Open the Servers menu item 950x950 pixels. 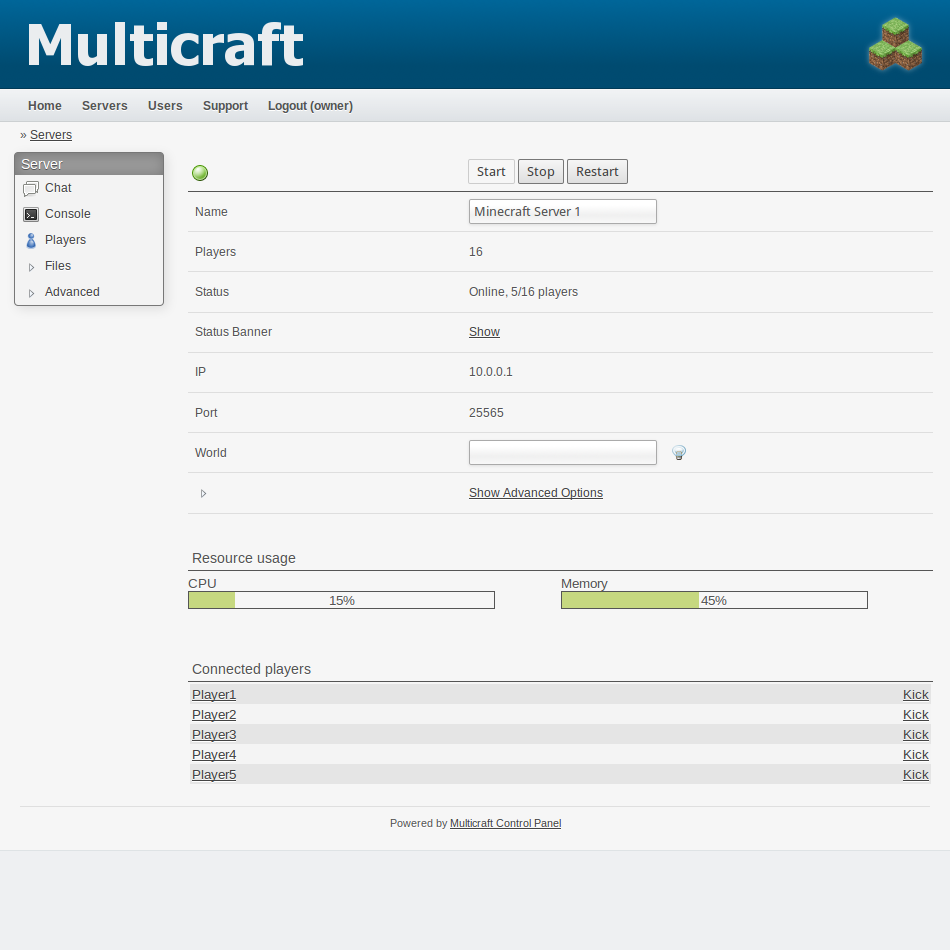105,105
